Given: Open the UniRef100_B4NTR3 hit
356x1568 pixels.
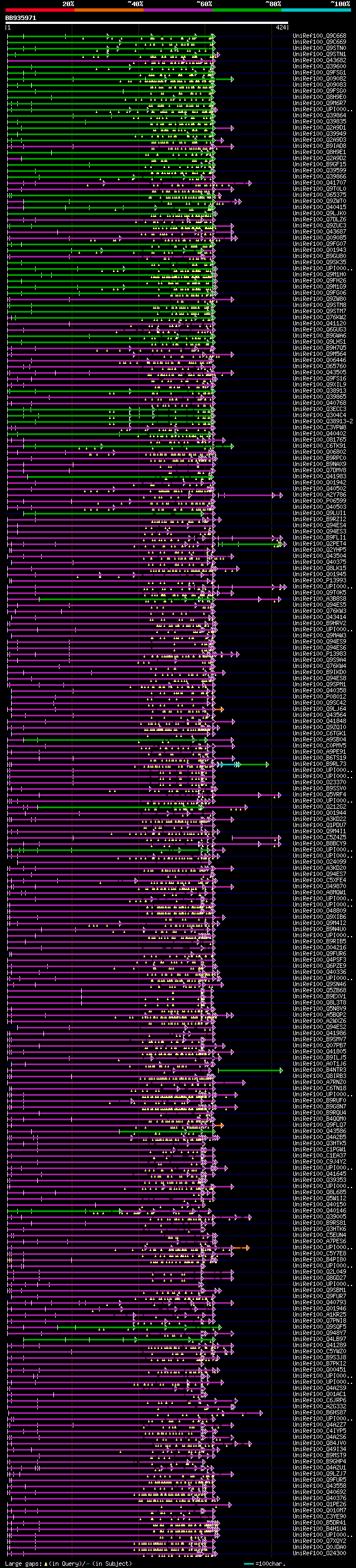Looking at the screenshot, I should pyautogui.click(x=319, y=1070).
